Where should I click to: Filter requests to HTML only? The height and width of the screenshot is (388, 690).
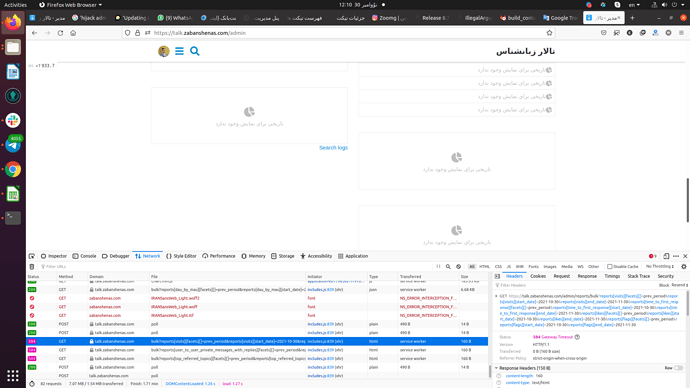[x=484, y=267]
